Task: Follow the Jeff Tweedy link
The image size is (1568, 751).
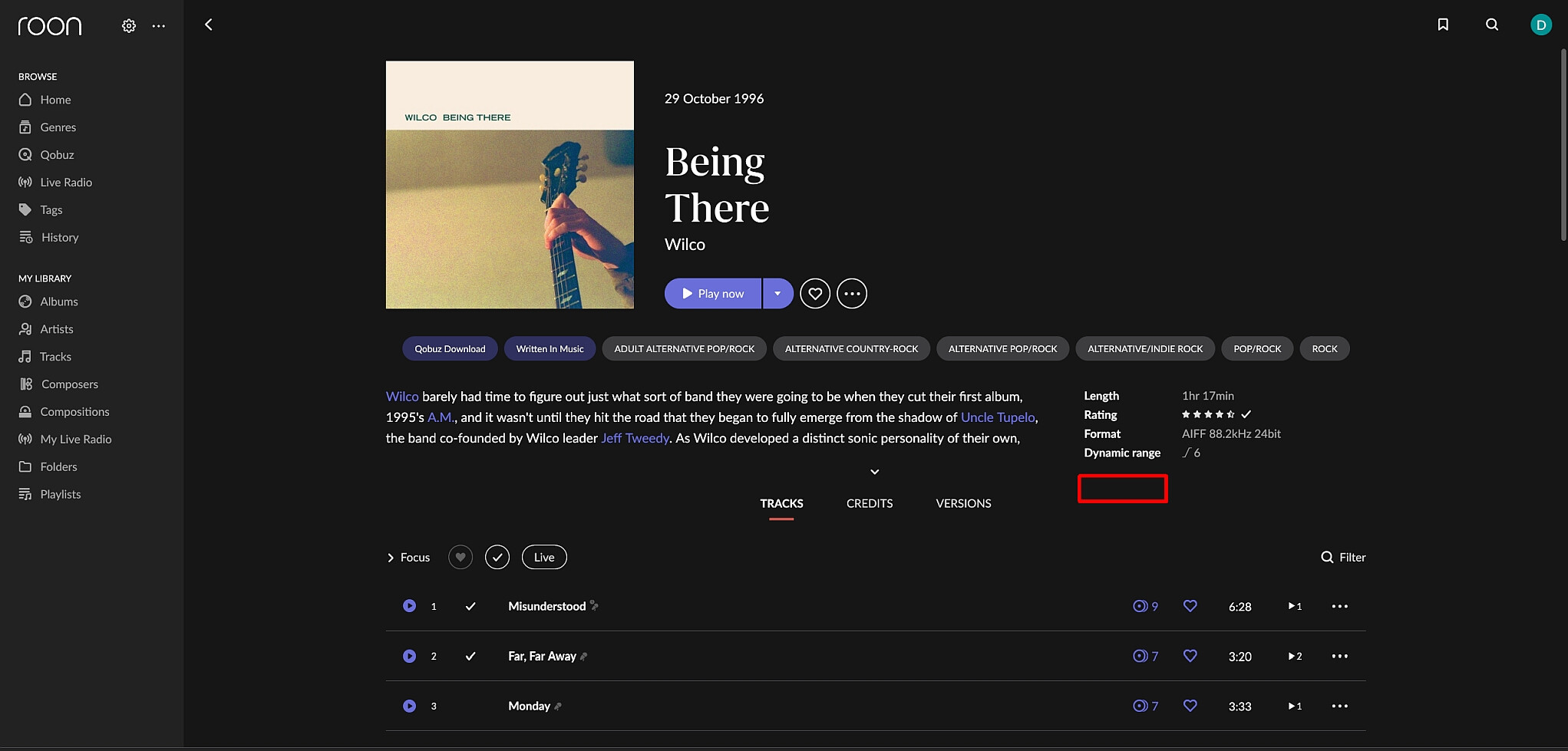Action: [x=635, y=439]
